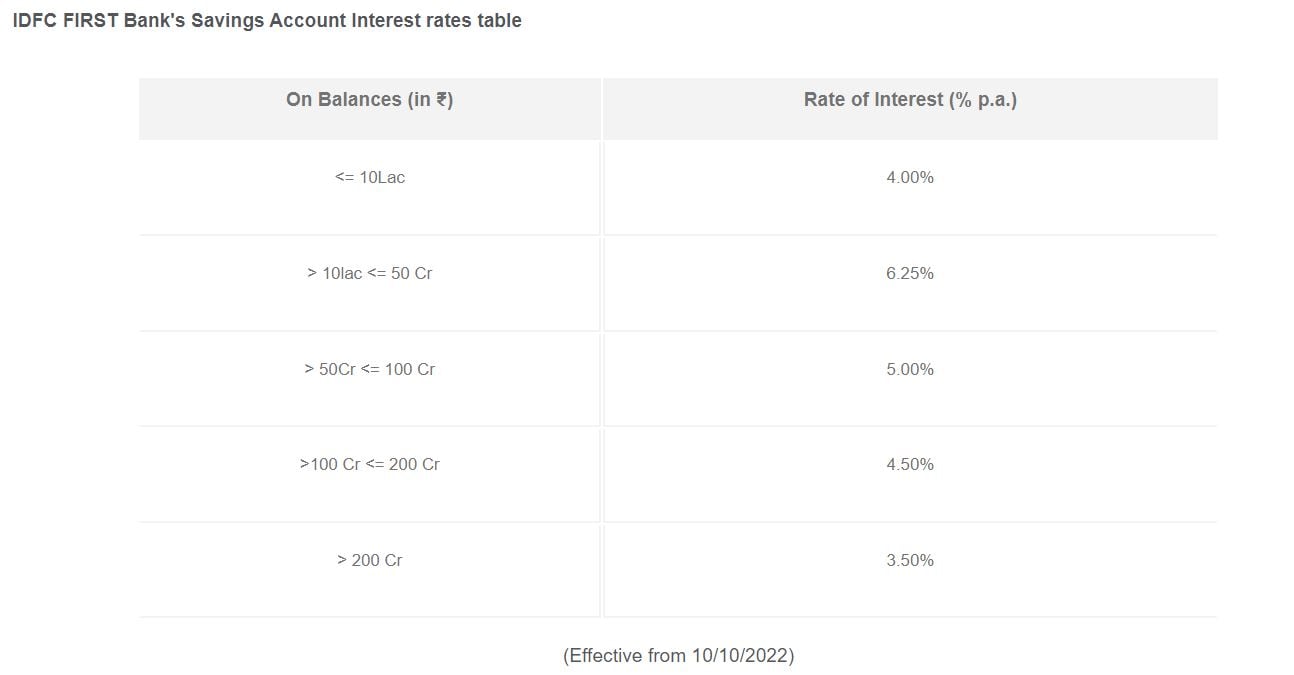Click the 3.50% interest rate value
The height and width of the screenshot is (675, 1294).
[x=910, y=560]
